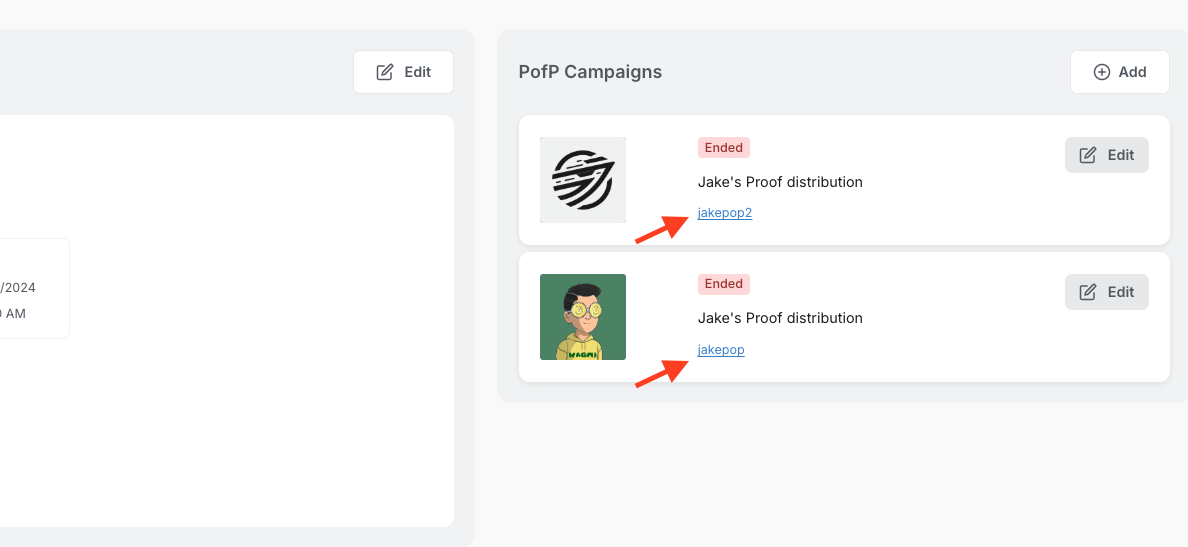
Task: Click the date box showing /2024
Action: (x=30, y=288)
